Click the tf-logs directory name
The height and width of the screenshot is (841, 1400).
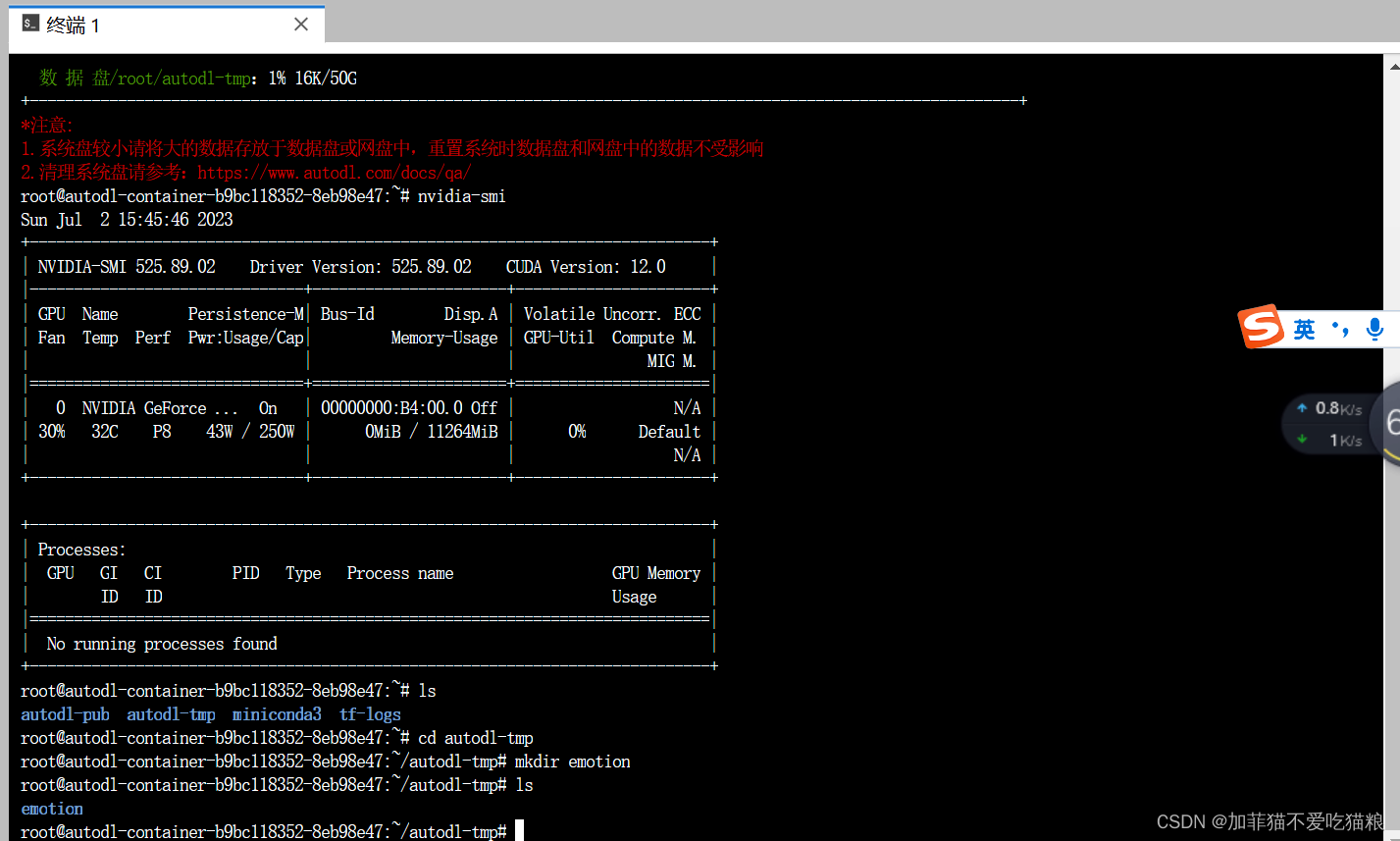[x=370, y=714]
